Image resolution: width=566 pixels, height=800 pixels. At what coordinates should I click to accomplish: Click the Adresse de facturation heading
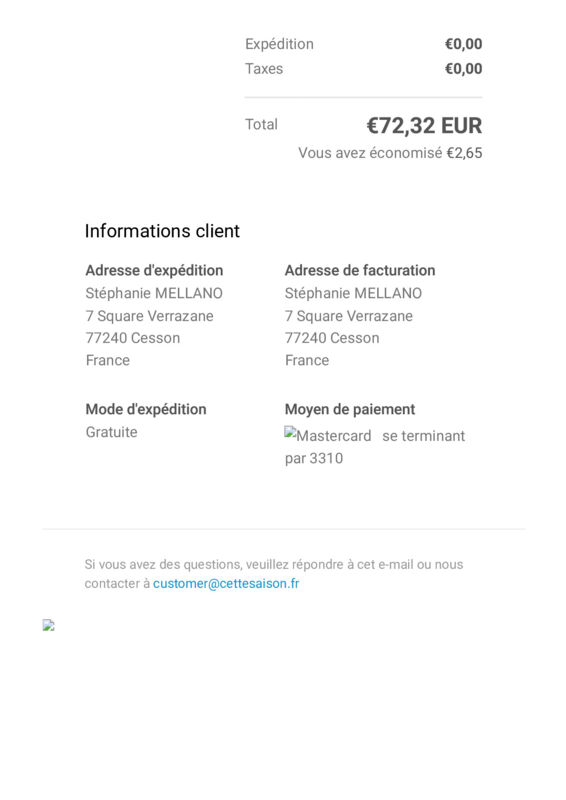click(360, 270)
